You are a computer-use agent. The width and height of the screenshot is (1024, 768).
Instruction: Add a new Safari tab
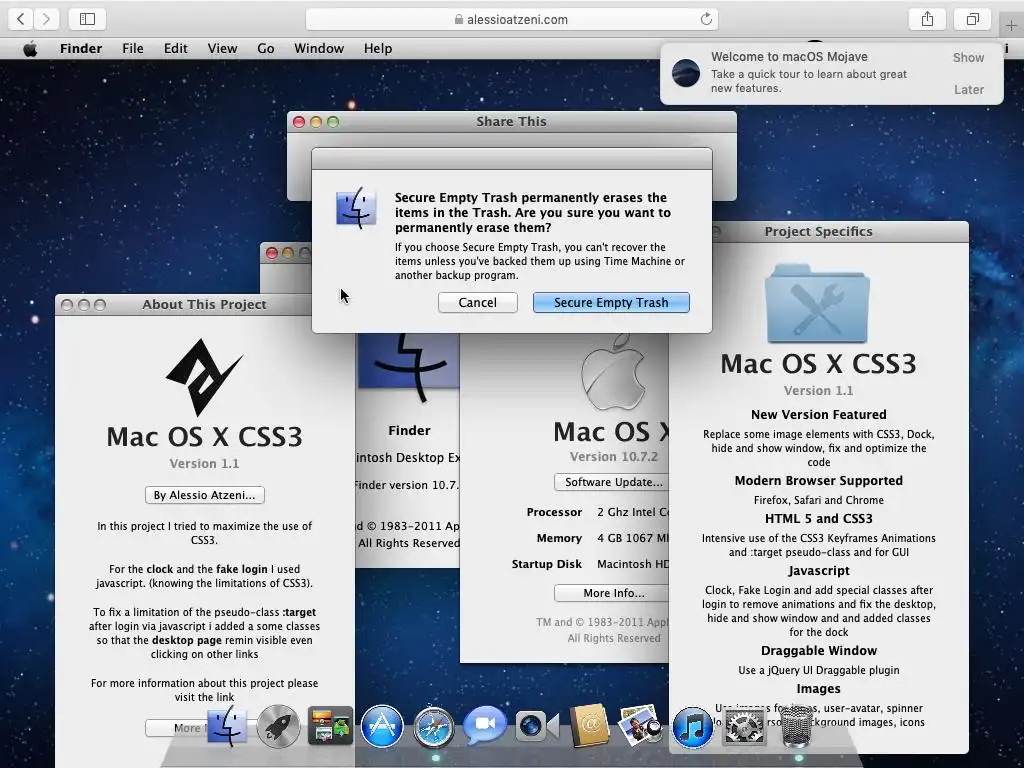(x=1012, y=26)
